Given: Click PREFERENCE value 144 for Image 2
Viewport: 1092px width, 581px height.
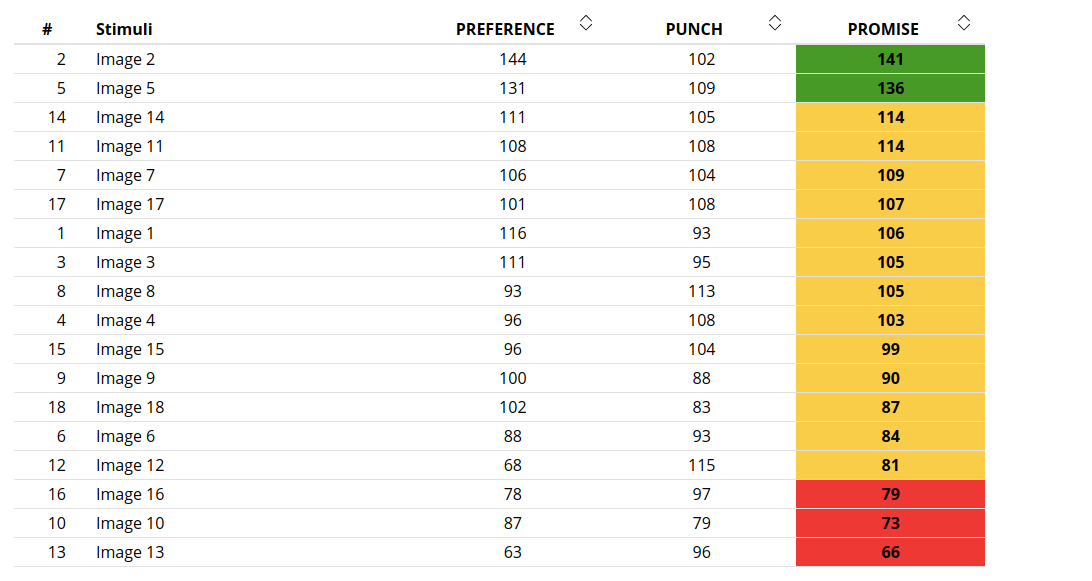Looking at the screenshot, I should 513,59.
